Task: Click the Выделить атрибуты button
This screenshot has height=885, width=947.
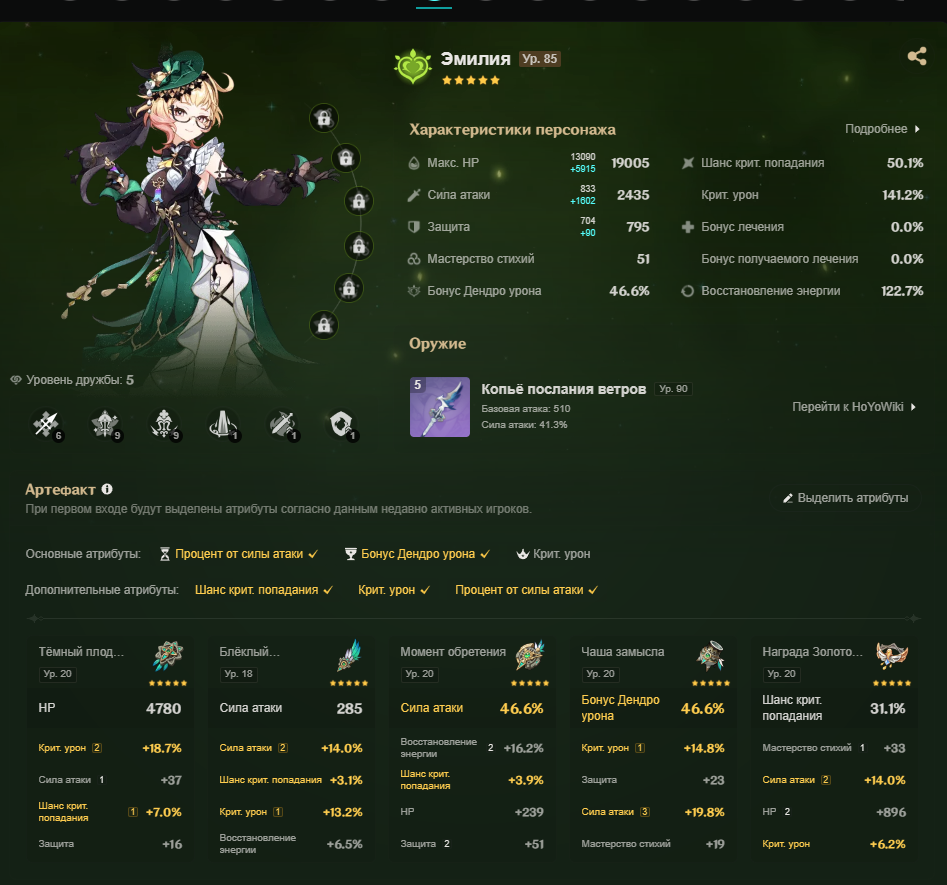Action: 846,498
